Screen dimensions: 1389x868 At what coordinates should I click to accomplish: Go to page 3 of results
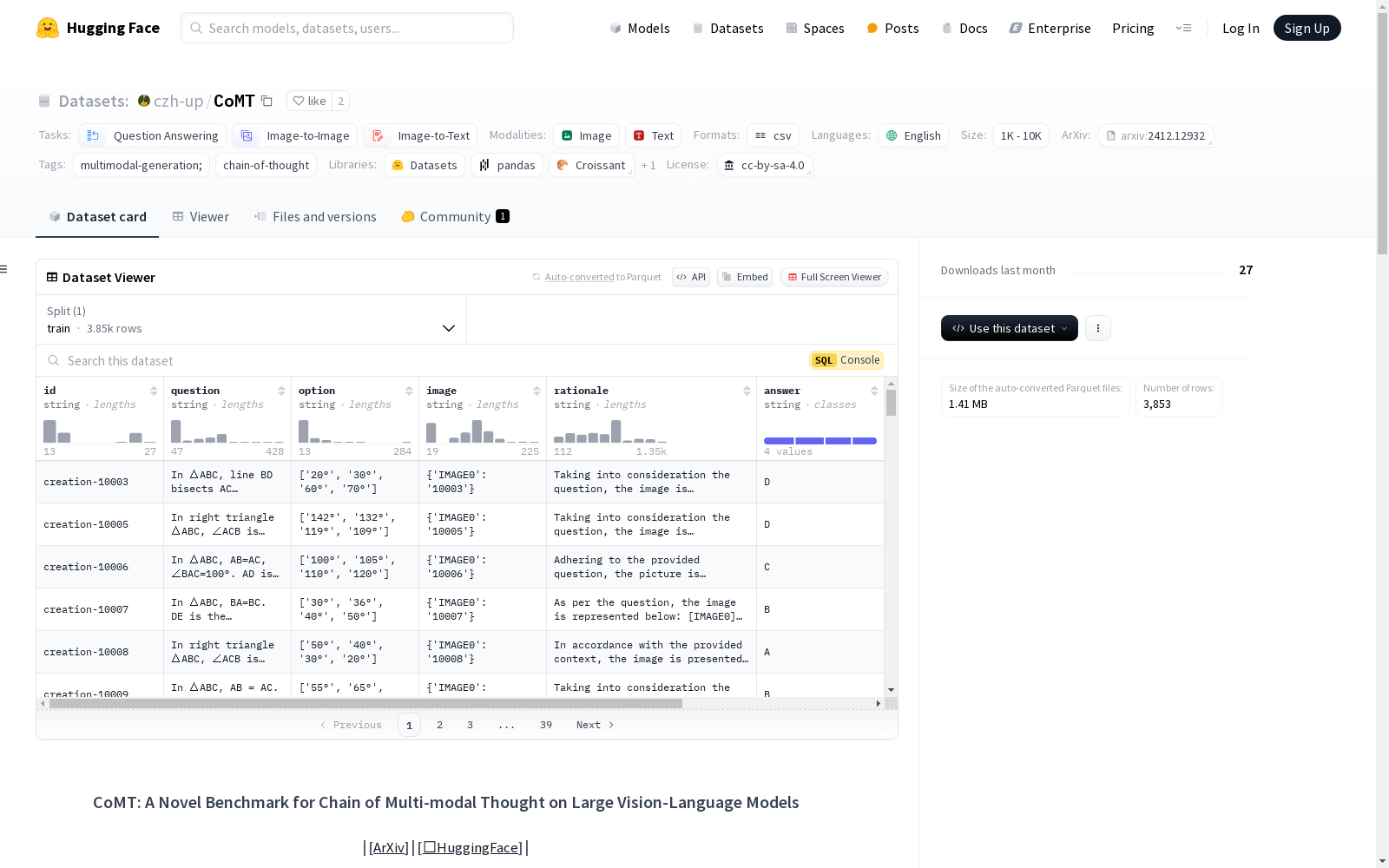click(x=470, y=725)
